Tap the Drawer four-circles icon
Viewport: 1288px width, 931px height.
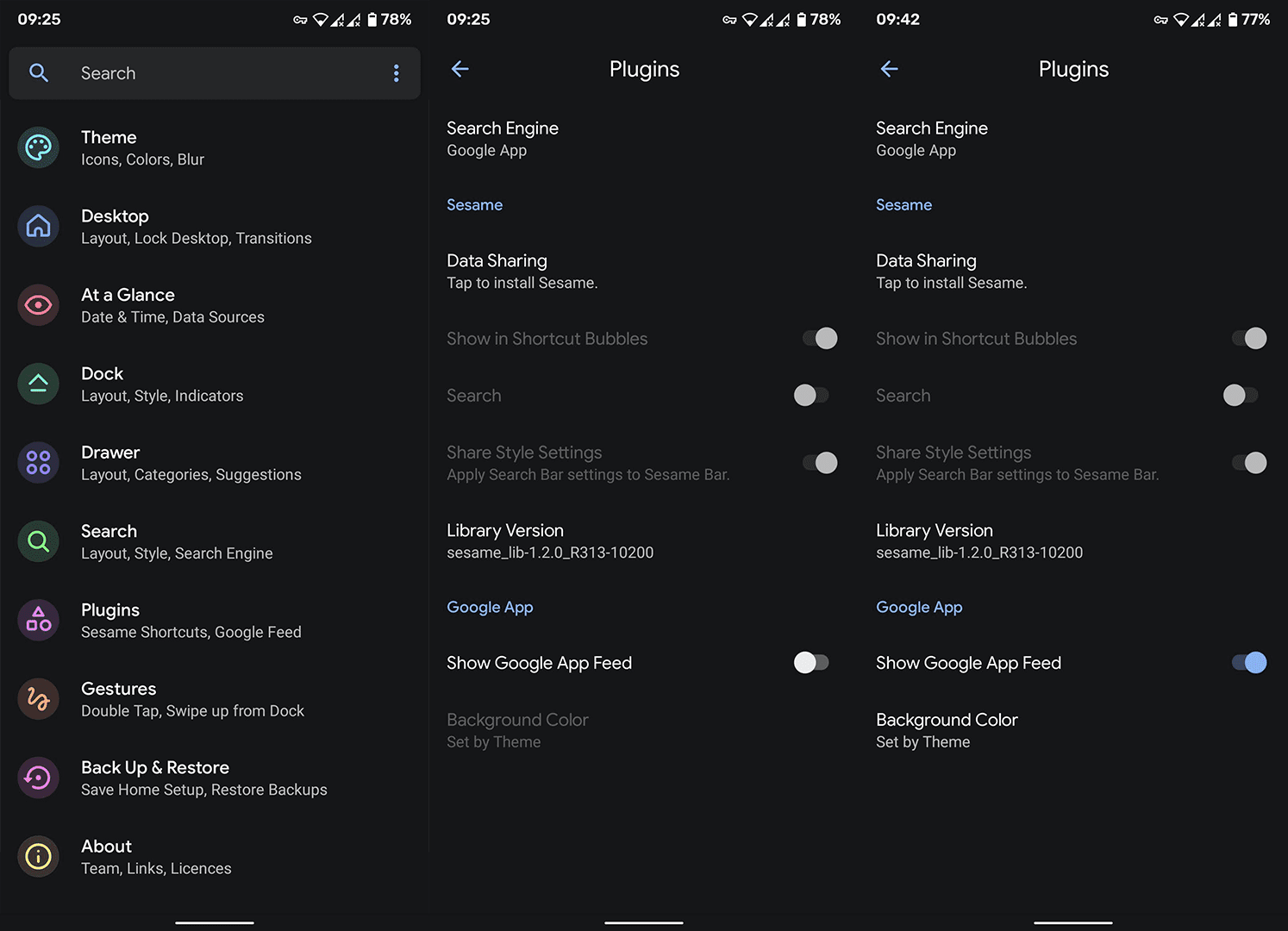(x=38, y=463)
